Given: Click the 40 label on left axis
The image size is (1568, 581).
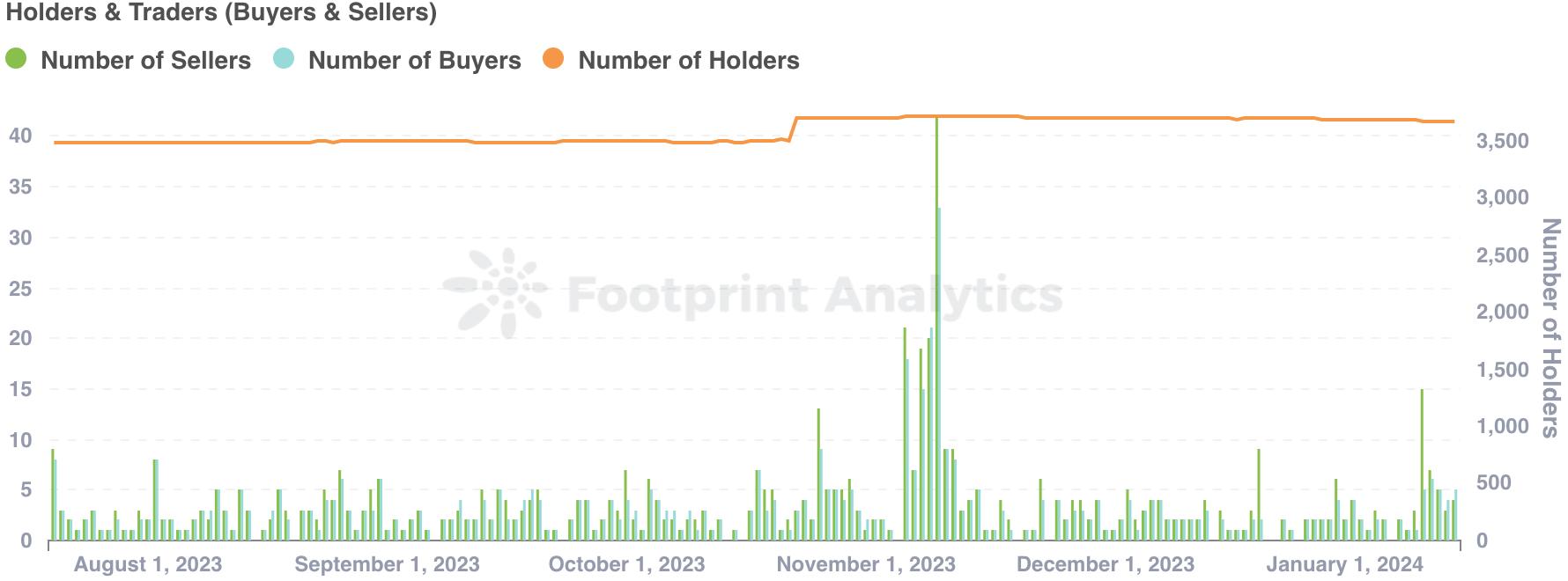Looking at the screenshot, I should 20,136.
